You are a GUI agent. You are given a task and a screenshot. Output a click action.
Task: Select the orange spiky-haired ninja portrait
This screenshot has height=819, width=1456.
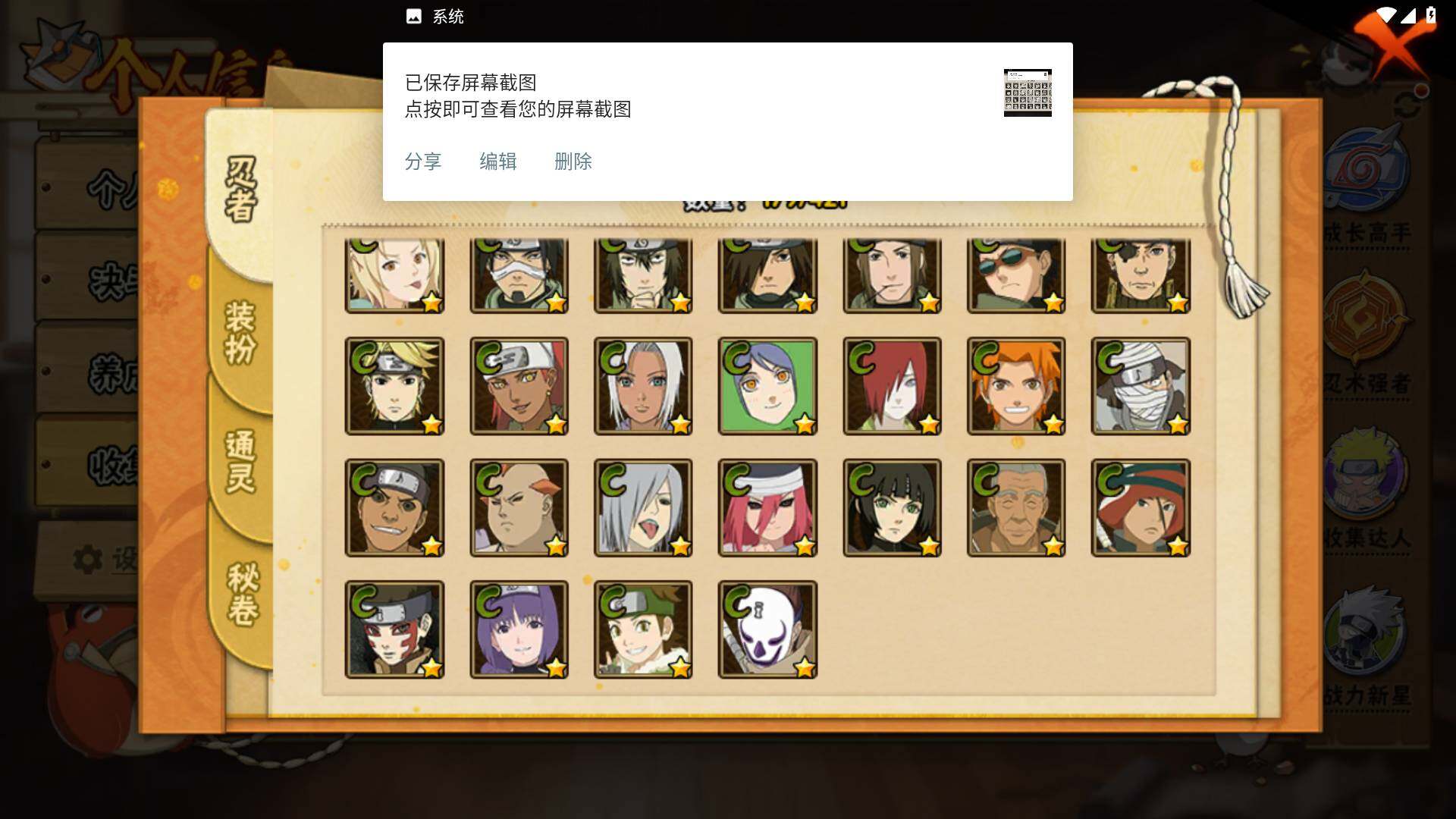point(1016,386)
